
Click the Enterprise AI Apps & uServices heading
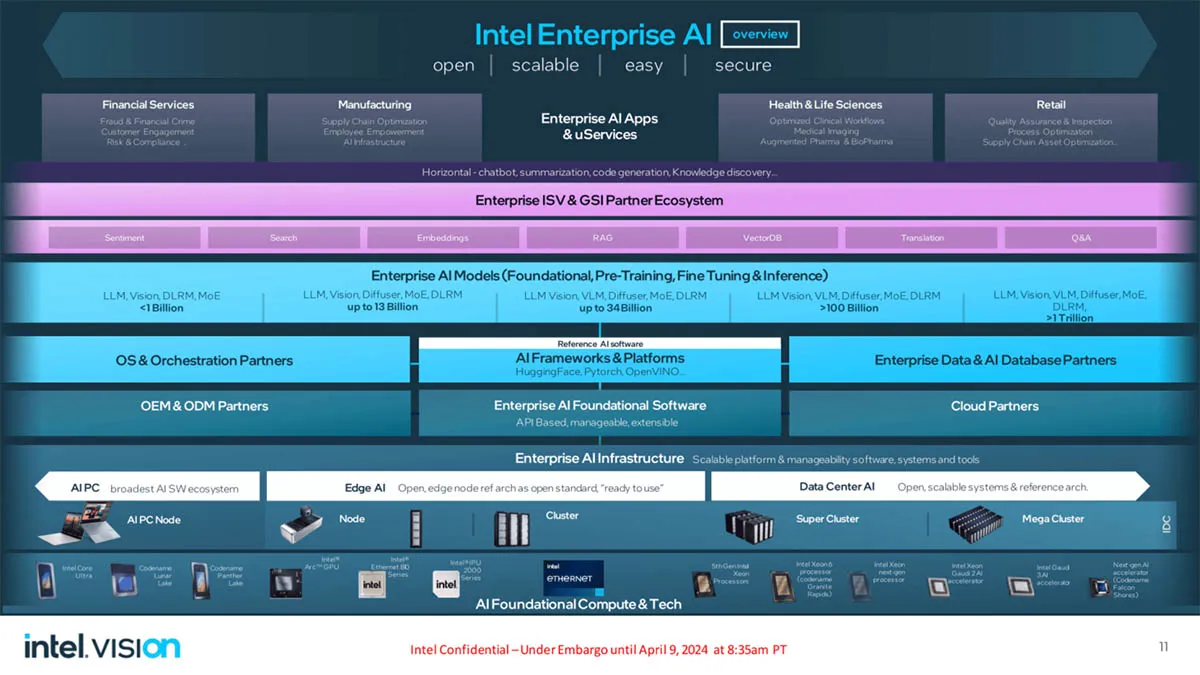point(600,126)
